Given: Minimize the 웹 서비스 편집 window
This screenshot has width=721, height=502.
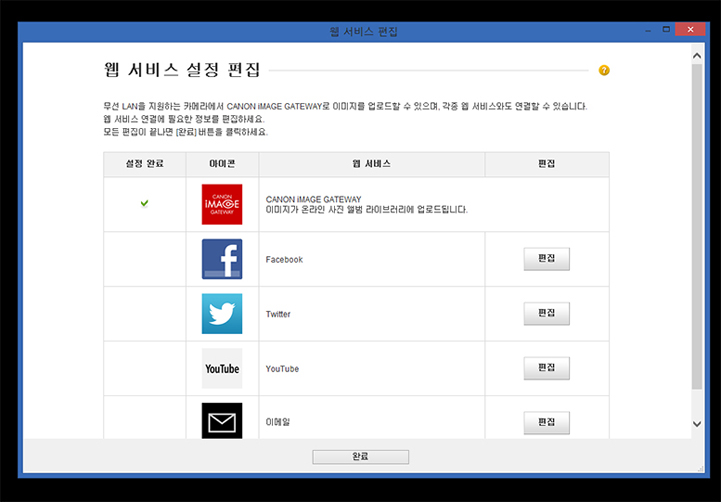Looking at the screenshot, I should (x=648, y=30).
